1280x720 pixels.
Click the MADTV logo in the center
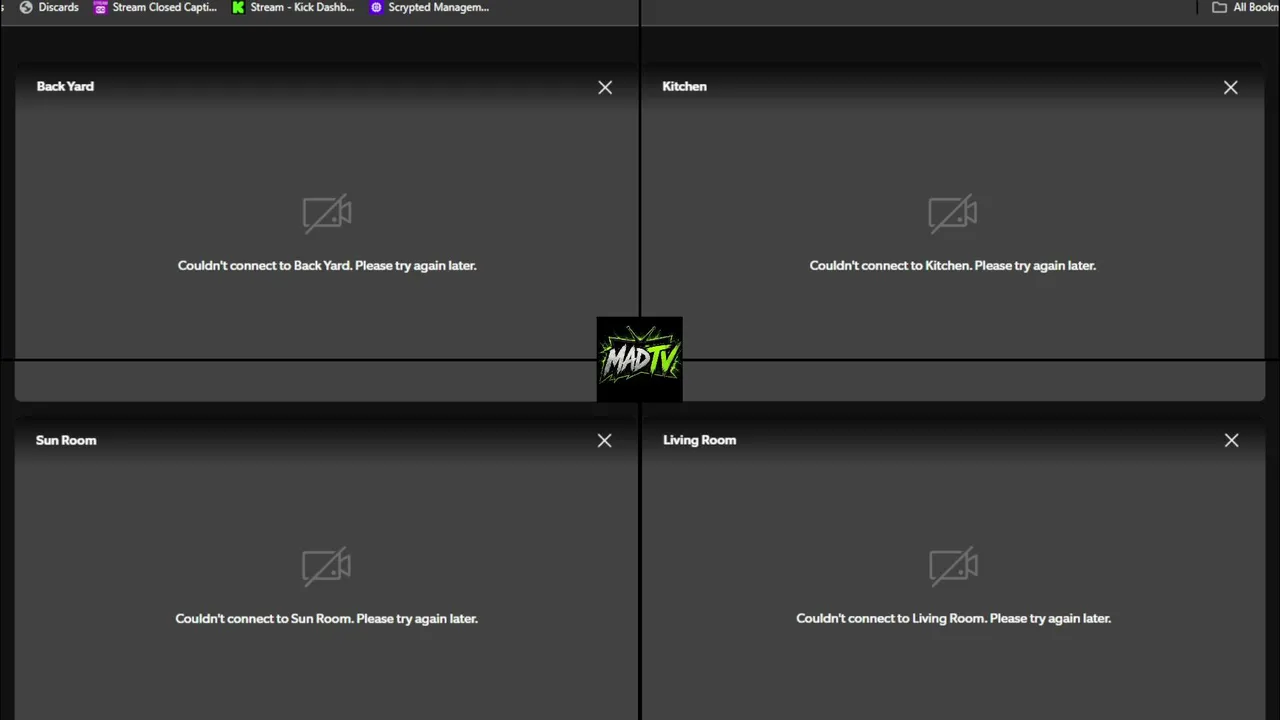pyautogui.click(x=640, y=360)
